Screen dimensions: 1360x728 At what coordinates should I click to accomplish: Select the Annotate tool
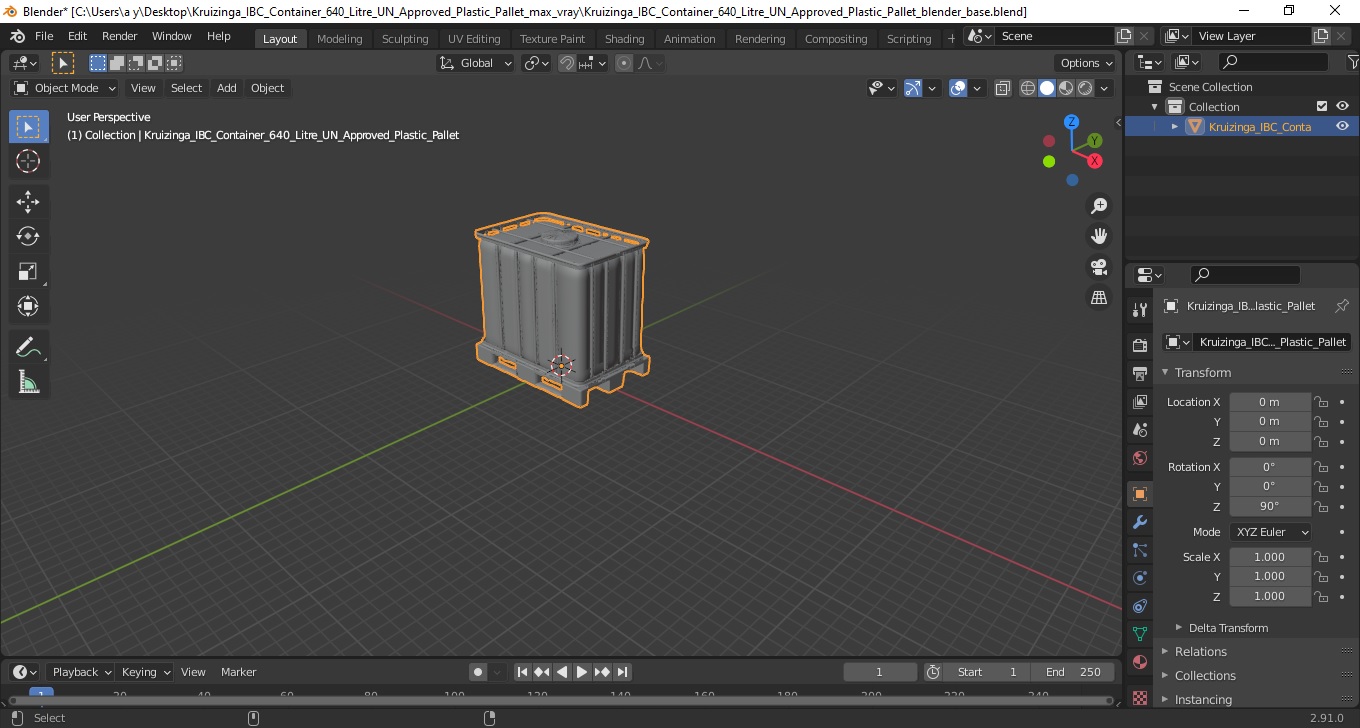(x=28, y=348)
